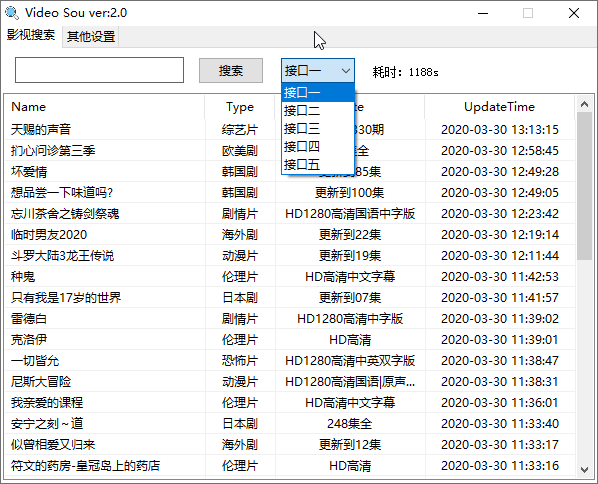Screen dimensions: 598x484
Task: Choose 接口五 from the dropdown list
Action: (318, 164)
